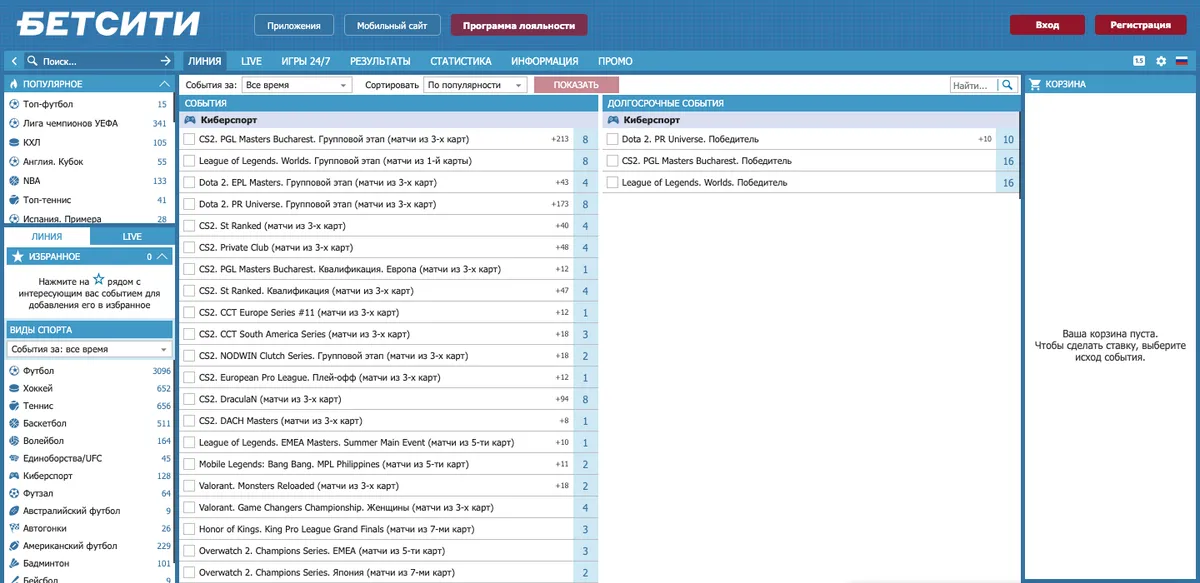1200x583 pixels.
Task: Click the Betcity logo
Action: (109, 23)
